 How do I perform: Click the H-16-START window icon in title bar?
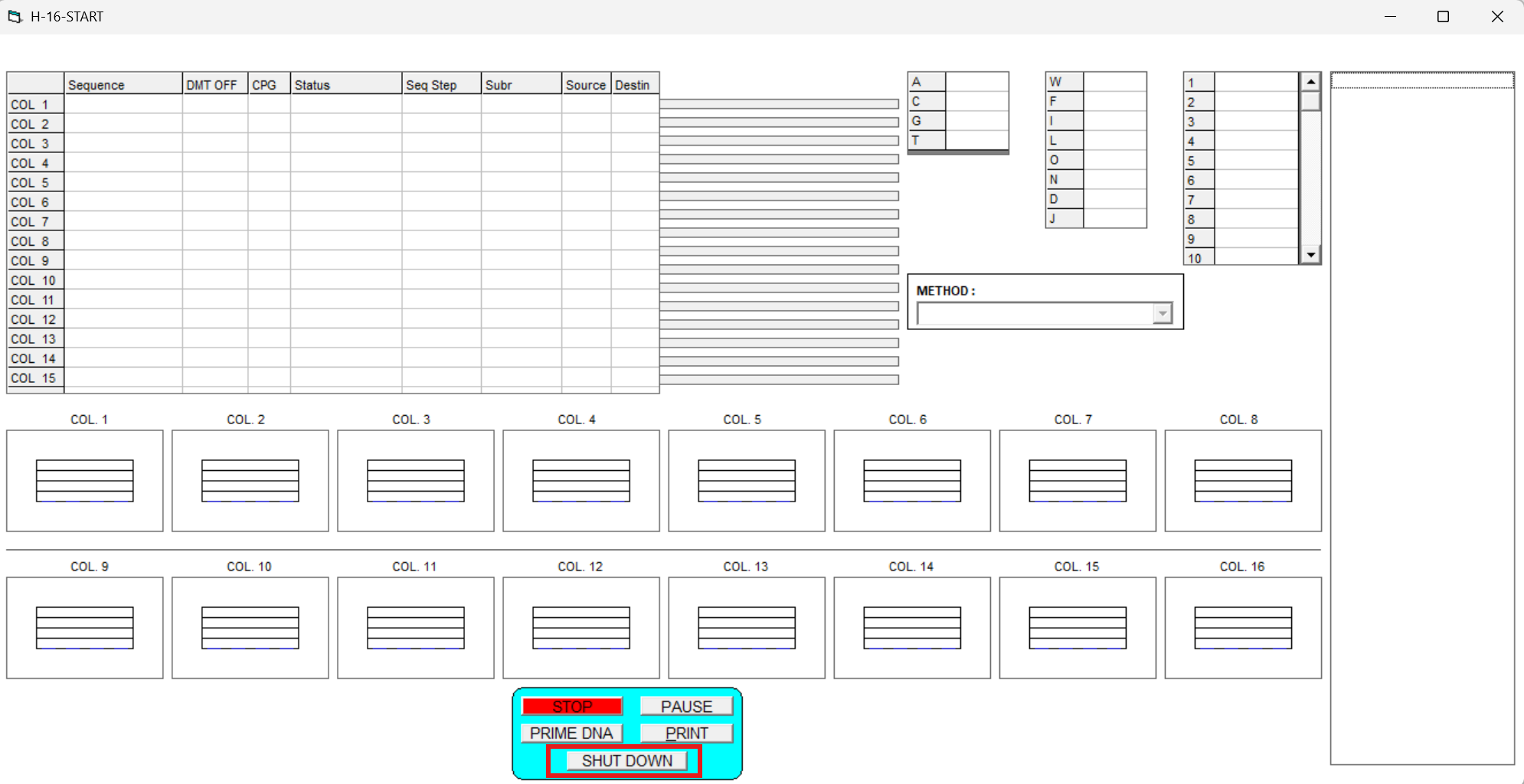coord(15,16)
